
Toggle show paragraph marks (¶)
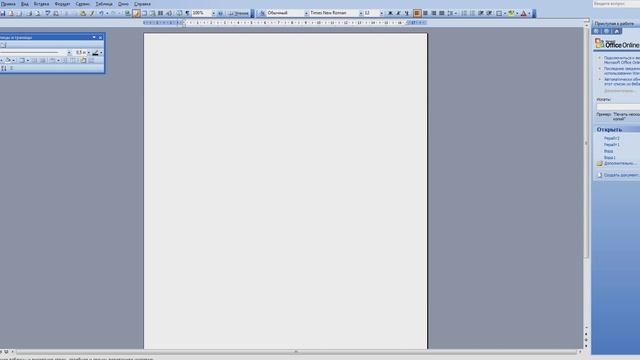click(187, 13)
